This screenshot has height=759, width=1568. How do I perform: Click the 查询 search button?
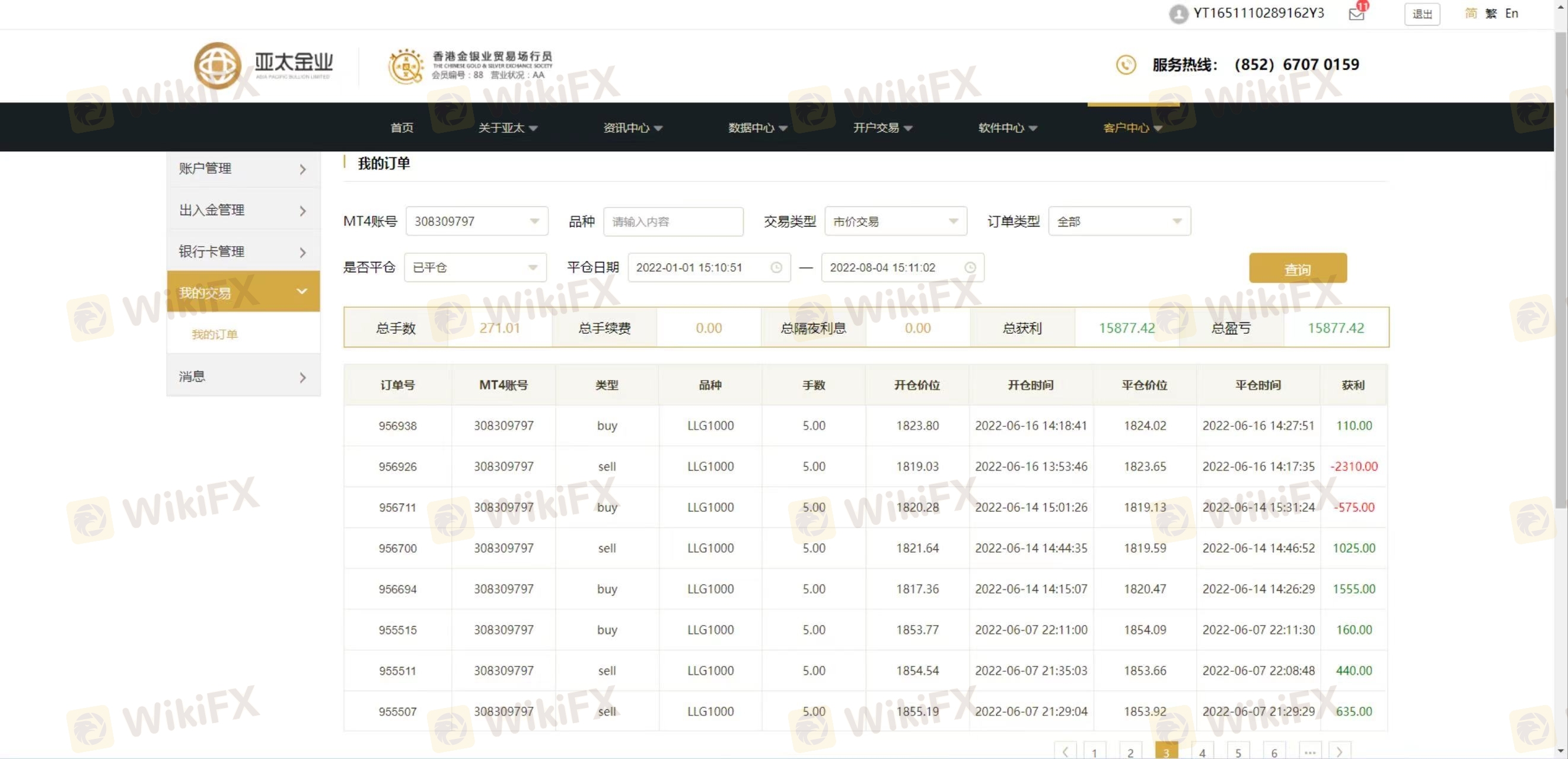(x=1297, y=269)
